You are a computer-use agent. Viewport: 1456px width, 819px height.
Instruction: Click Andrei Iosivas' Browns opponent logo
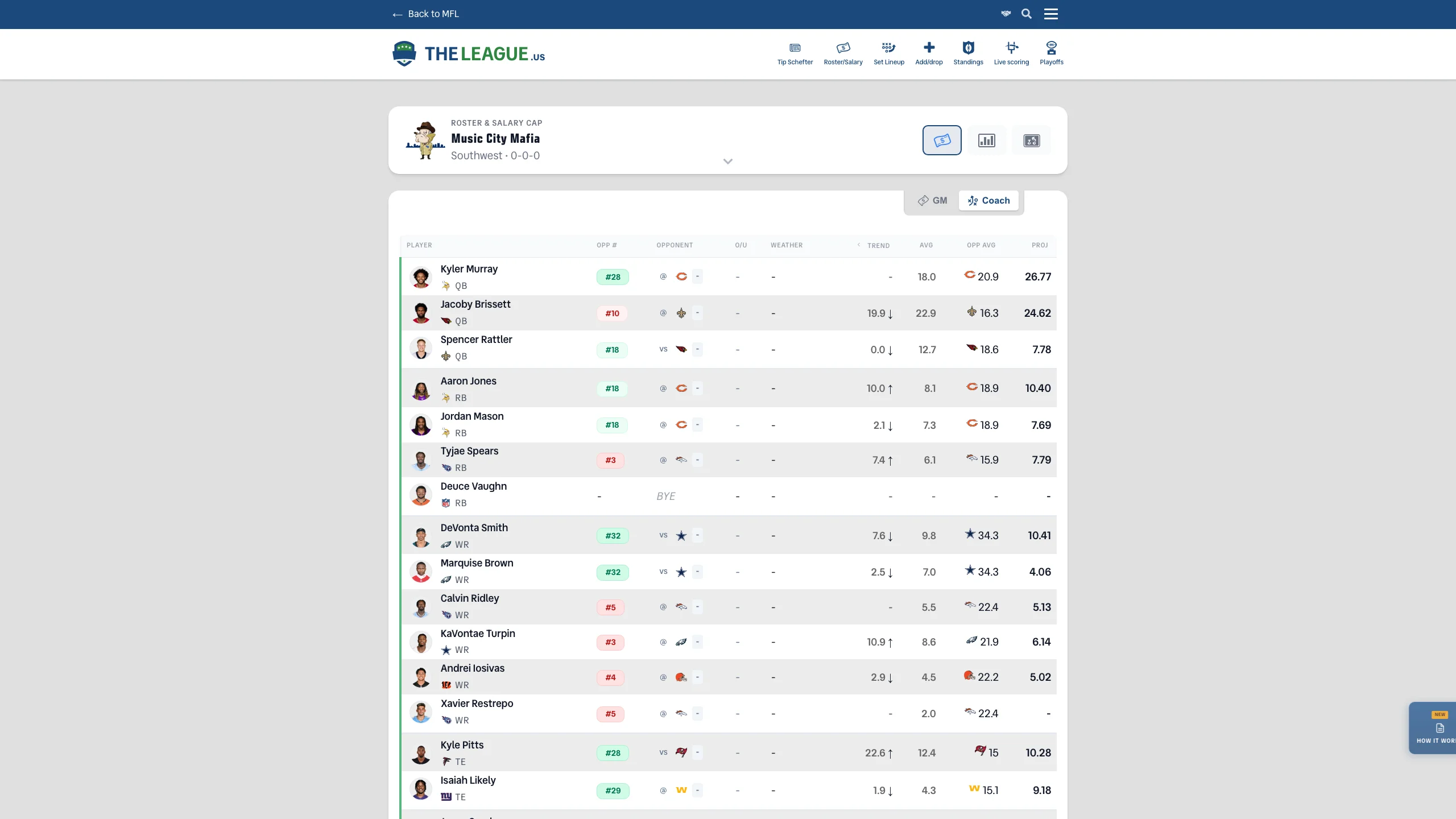point(681,677)
